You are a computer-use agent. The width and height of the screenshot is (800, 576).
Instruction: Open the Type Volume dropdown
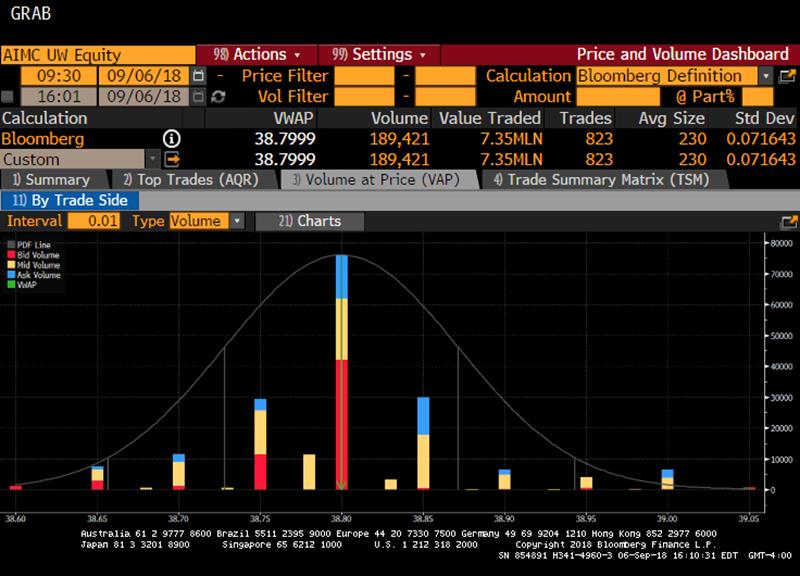pos(237,221)
